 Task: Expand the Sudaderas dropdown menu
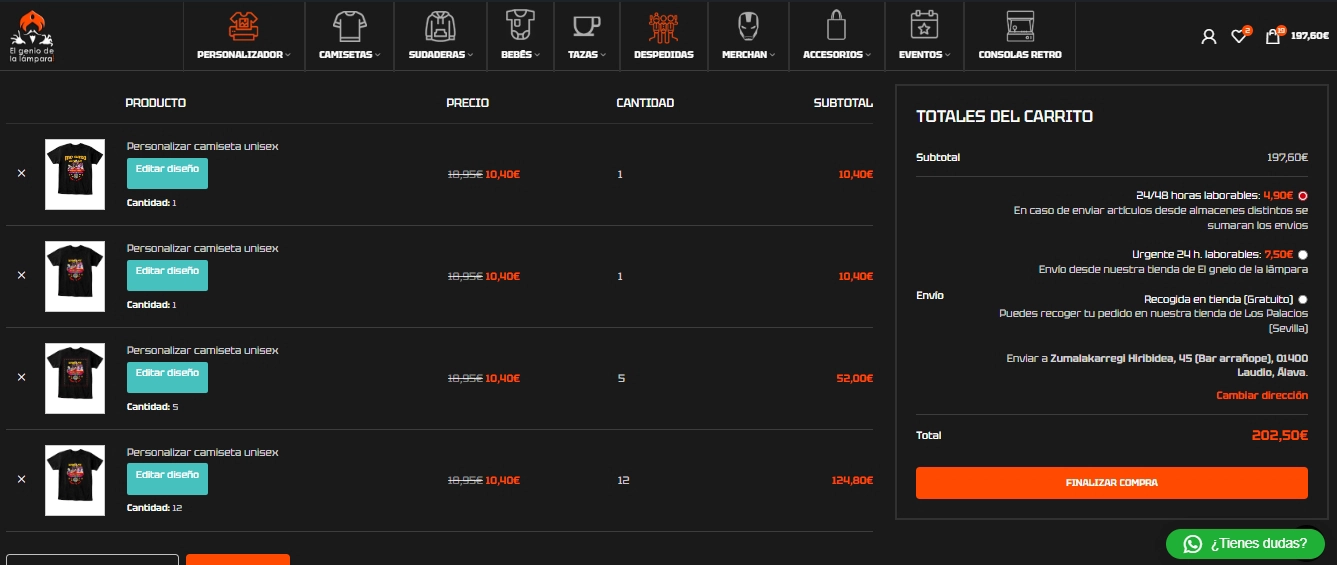point(441,54)
